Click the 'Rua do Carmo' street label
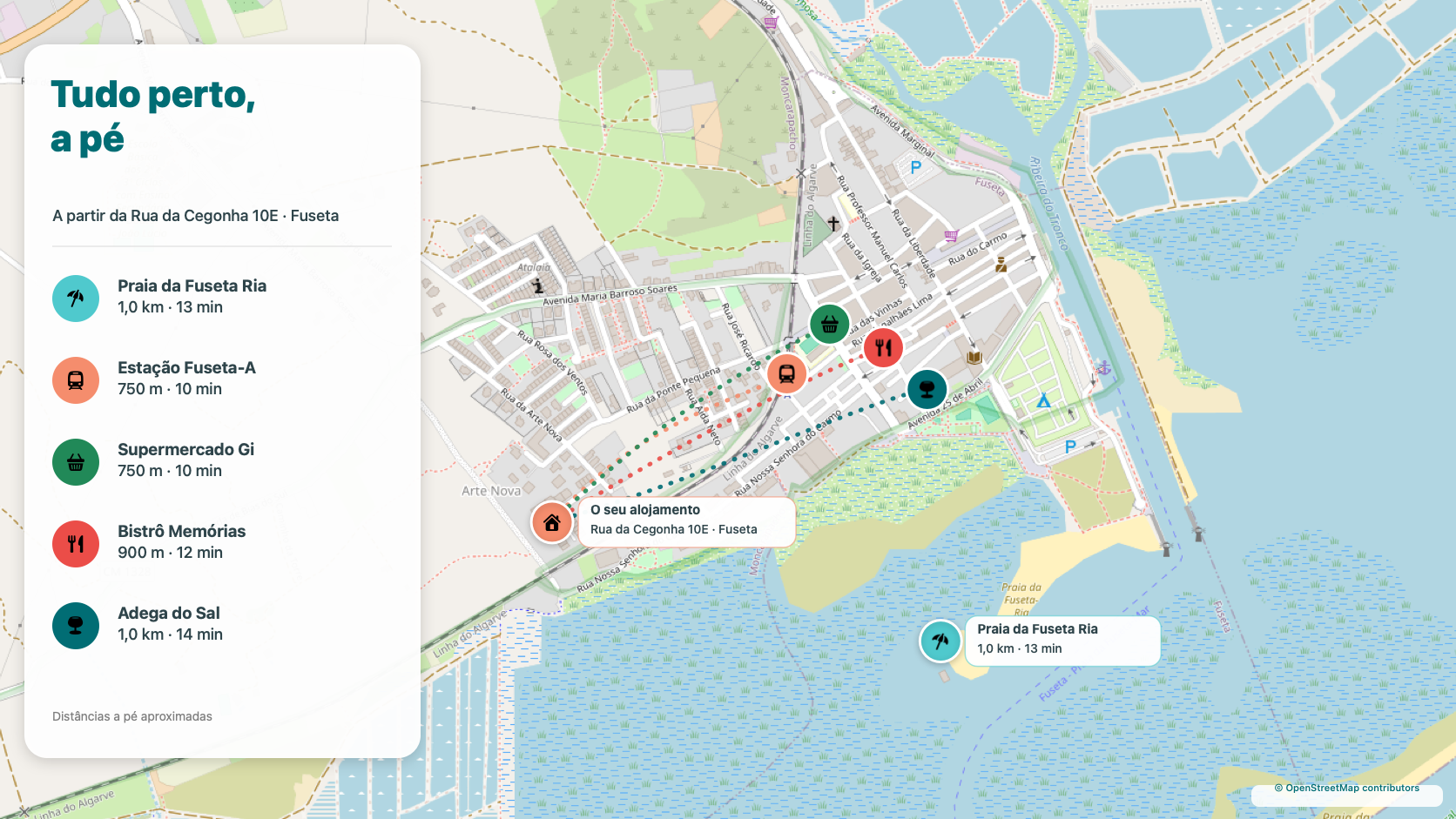The height and width of the screenshot is (819, 1456). pos(977,249)
